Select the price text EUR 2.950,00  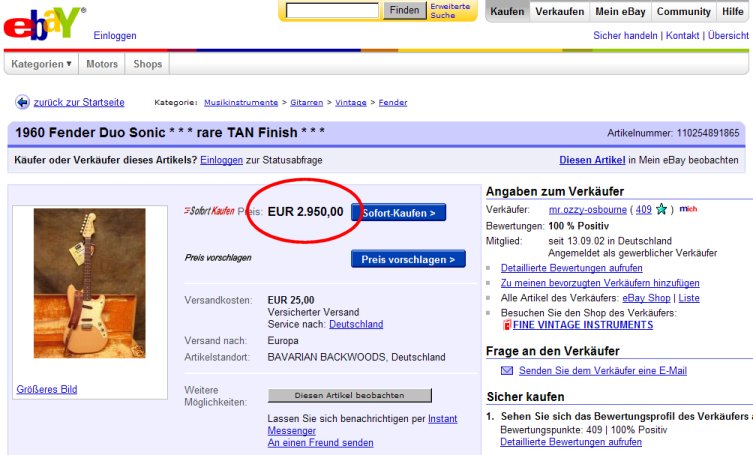point(305,212)
